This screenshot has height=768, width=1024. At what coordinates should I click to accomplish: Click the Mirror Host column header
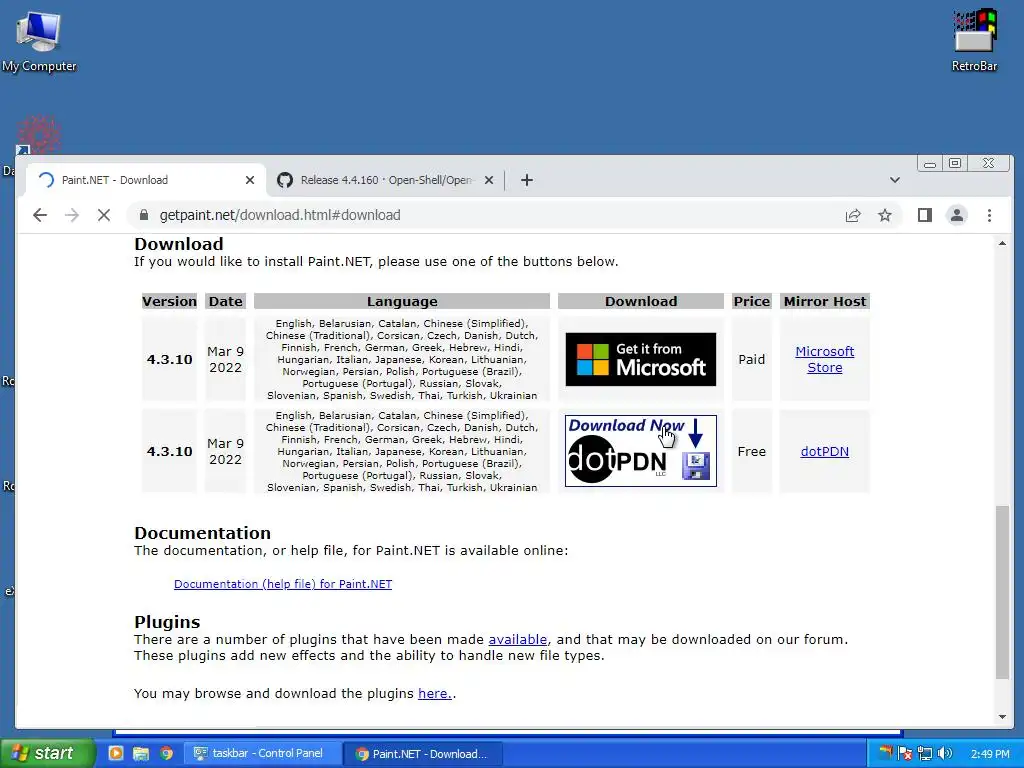825,301
